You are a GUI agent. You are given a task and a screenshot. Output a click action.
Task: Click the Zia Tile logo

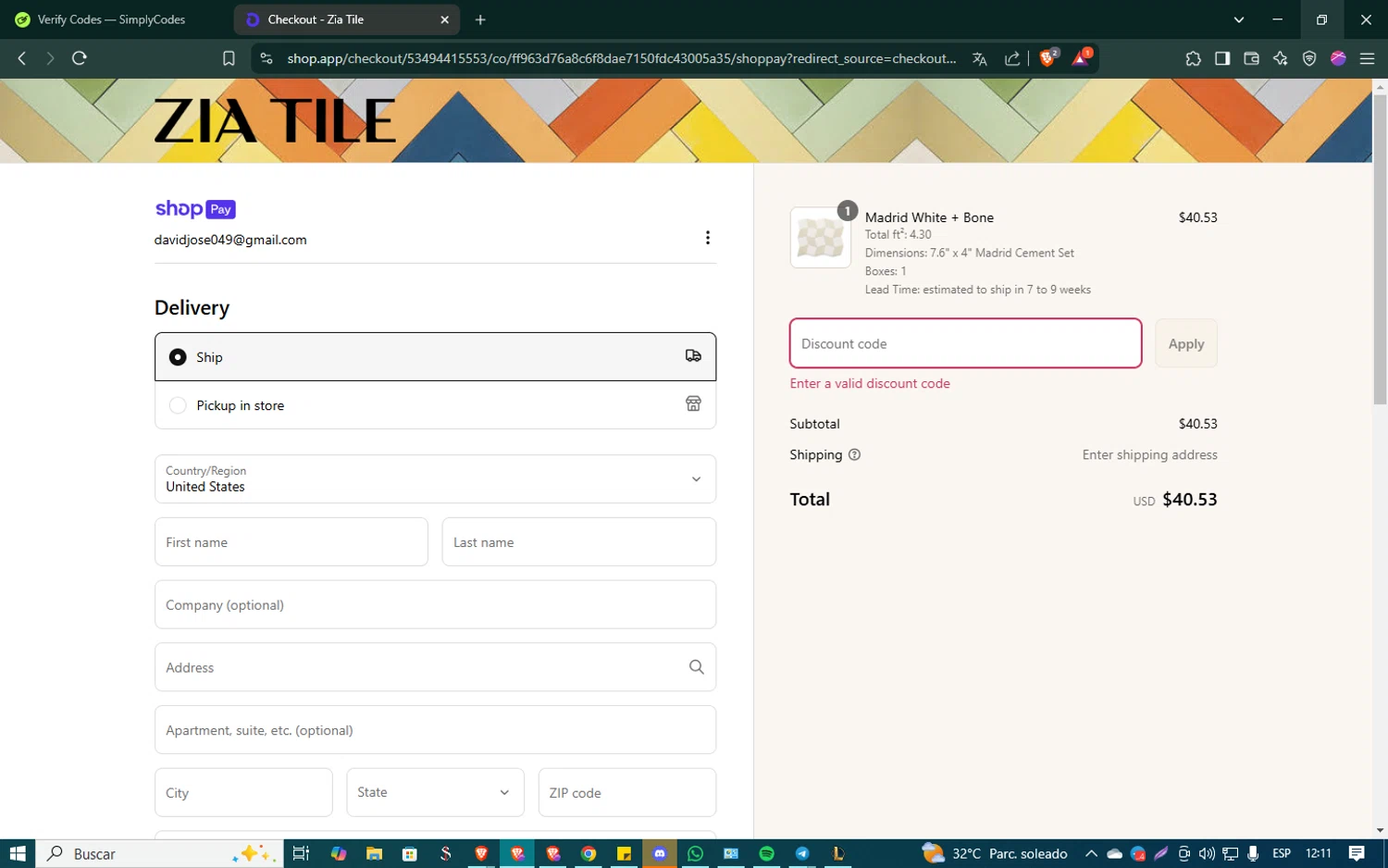[275, 121]
